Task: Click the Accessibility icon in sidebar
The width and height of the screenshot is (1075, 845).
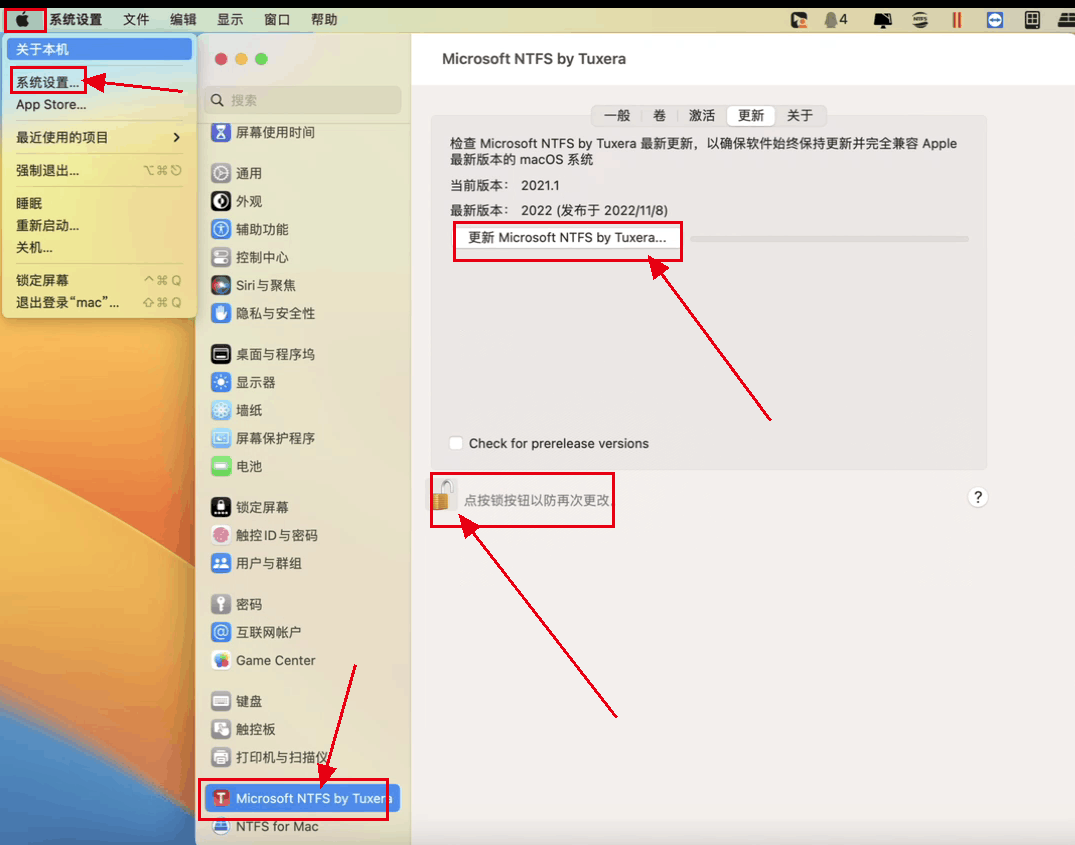Action: coord(221,230)
